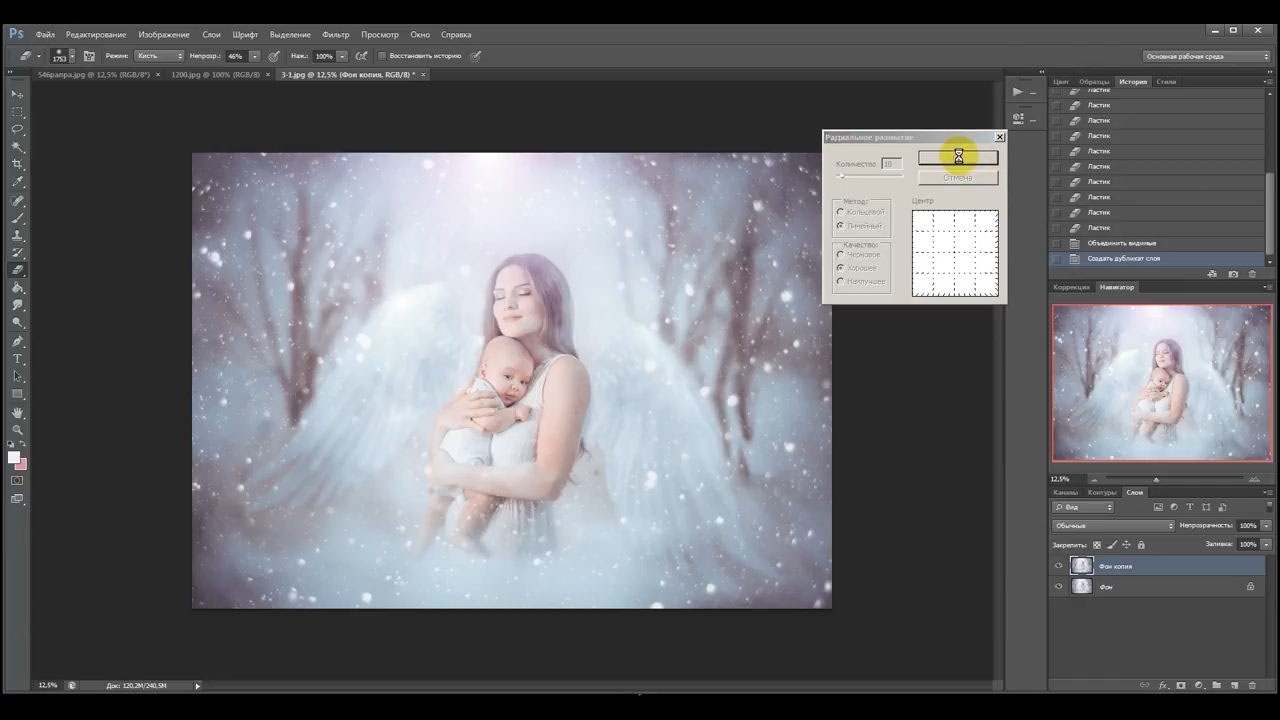Select 'Линейный' blur method radio
Viewport: 1280px width, 720px height.
coord(840,226)
